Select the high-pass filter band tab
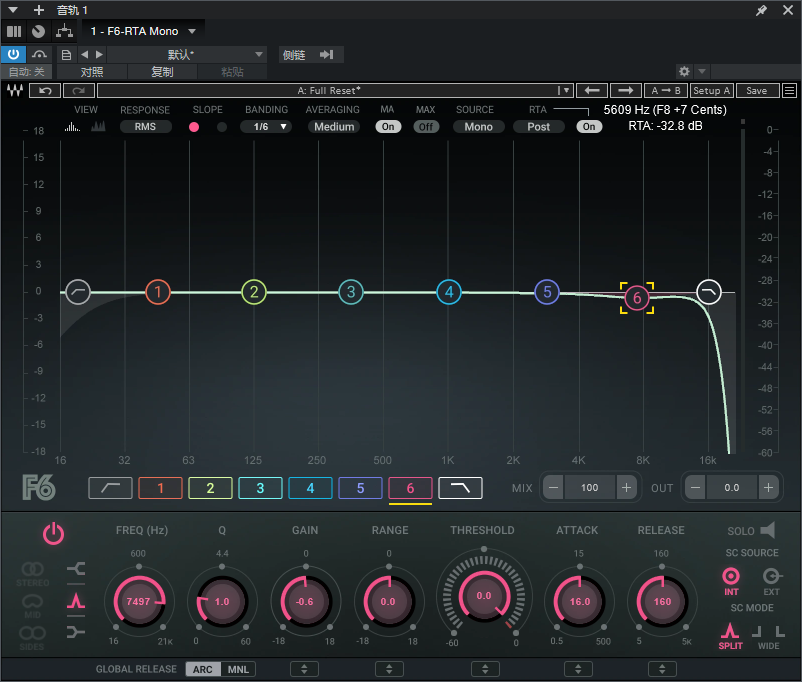 [110, 488]
